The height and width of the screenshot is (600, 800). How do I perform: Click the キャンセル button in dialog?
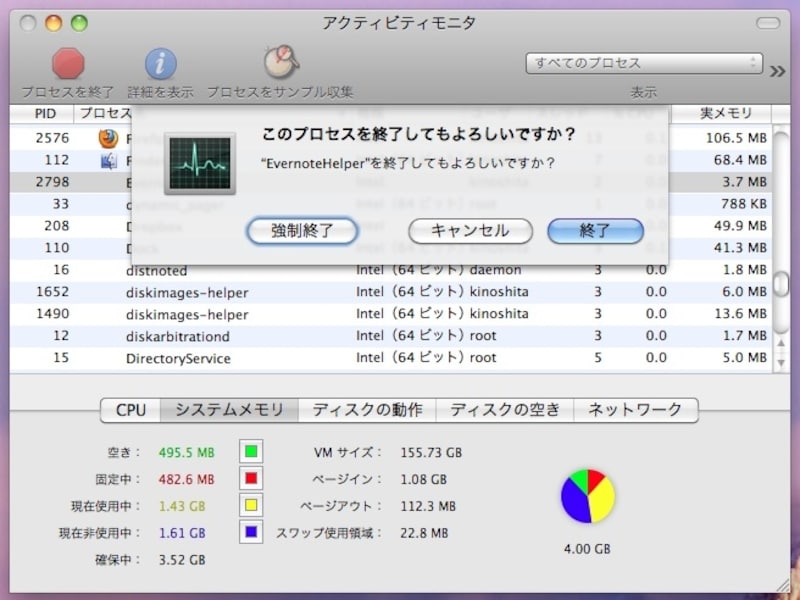pyautogui.click(x=469, y=231)
